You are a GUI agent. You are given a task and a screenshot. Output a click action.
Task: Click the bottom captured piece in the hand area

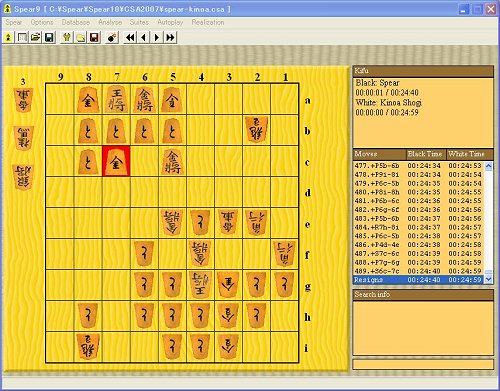click(x=23, y=177)
